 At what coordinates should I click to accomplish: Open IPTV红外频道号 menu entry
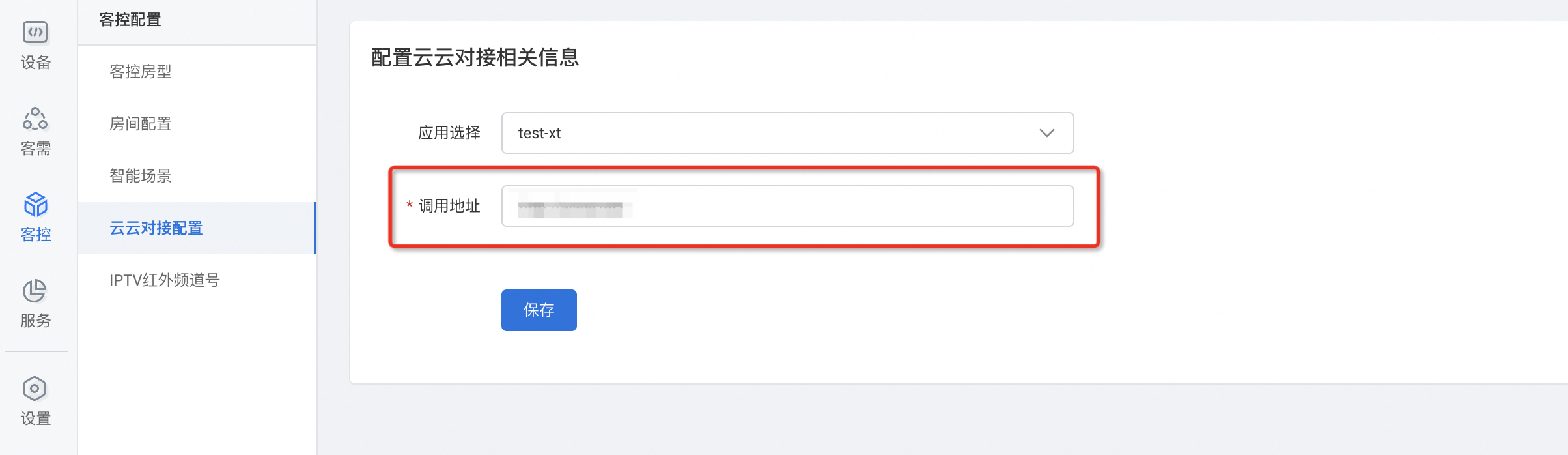click(165, 280)
